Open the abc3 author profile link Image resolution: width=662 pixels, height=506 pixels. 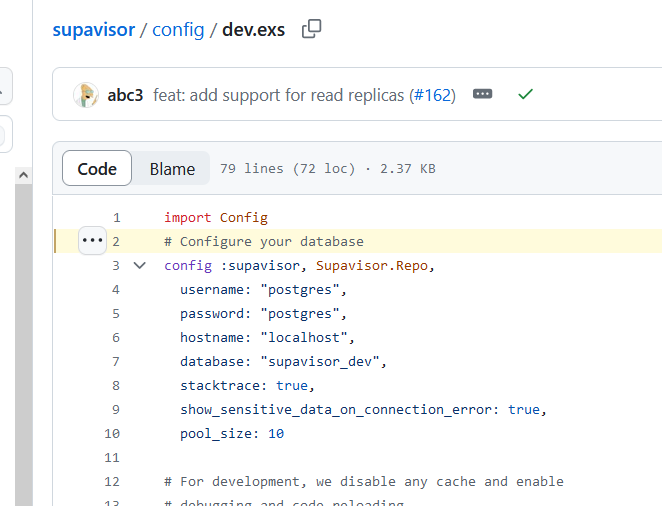(x=125, y=95)
